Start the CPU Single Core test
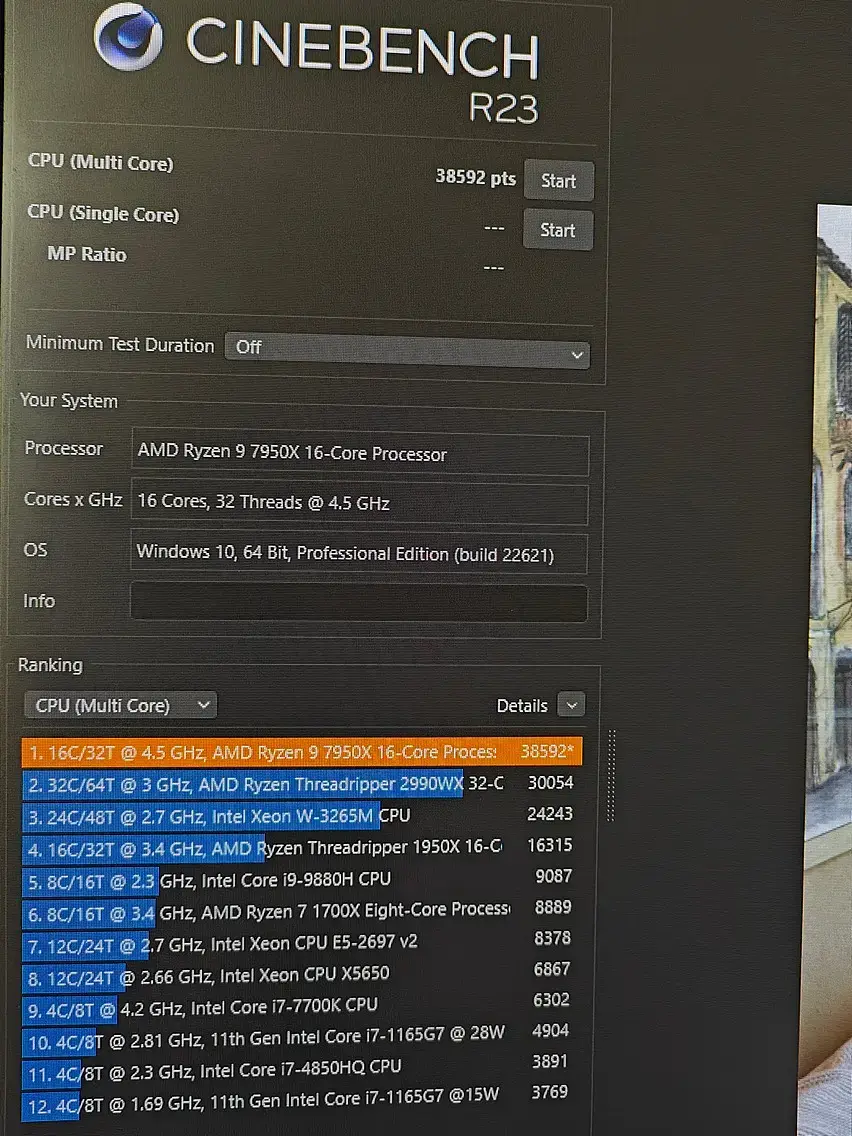Screen dimensions: 852x1136 coord(558,230)
